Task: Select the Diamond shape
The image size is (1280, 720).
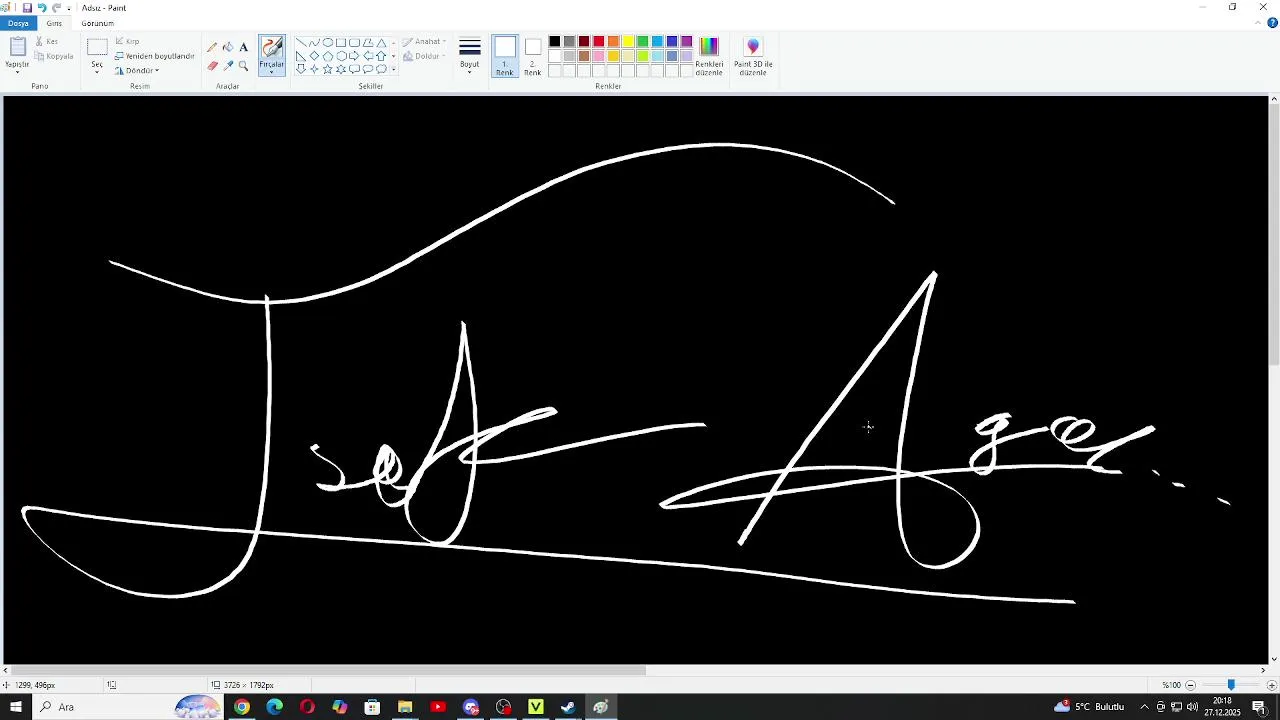Action: [314, 56]
